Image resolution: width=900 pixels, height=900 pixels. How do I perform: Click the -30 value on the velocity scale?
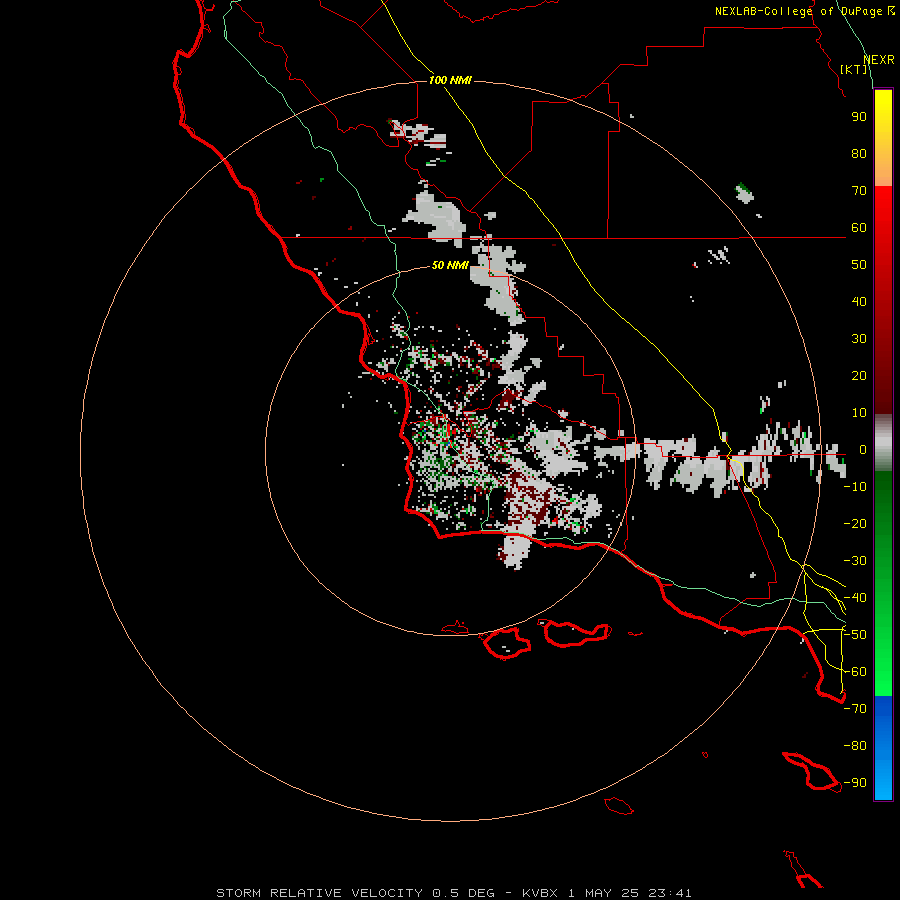point(855,561)
